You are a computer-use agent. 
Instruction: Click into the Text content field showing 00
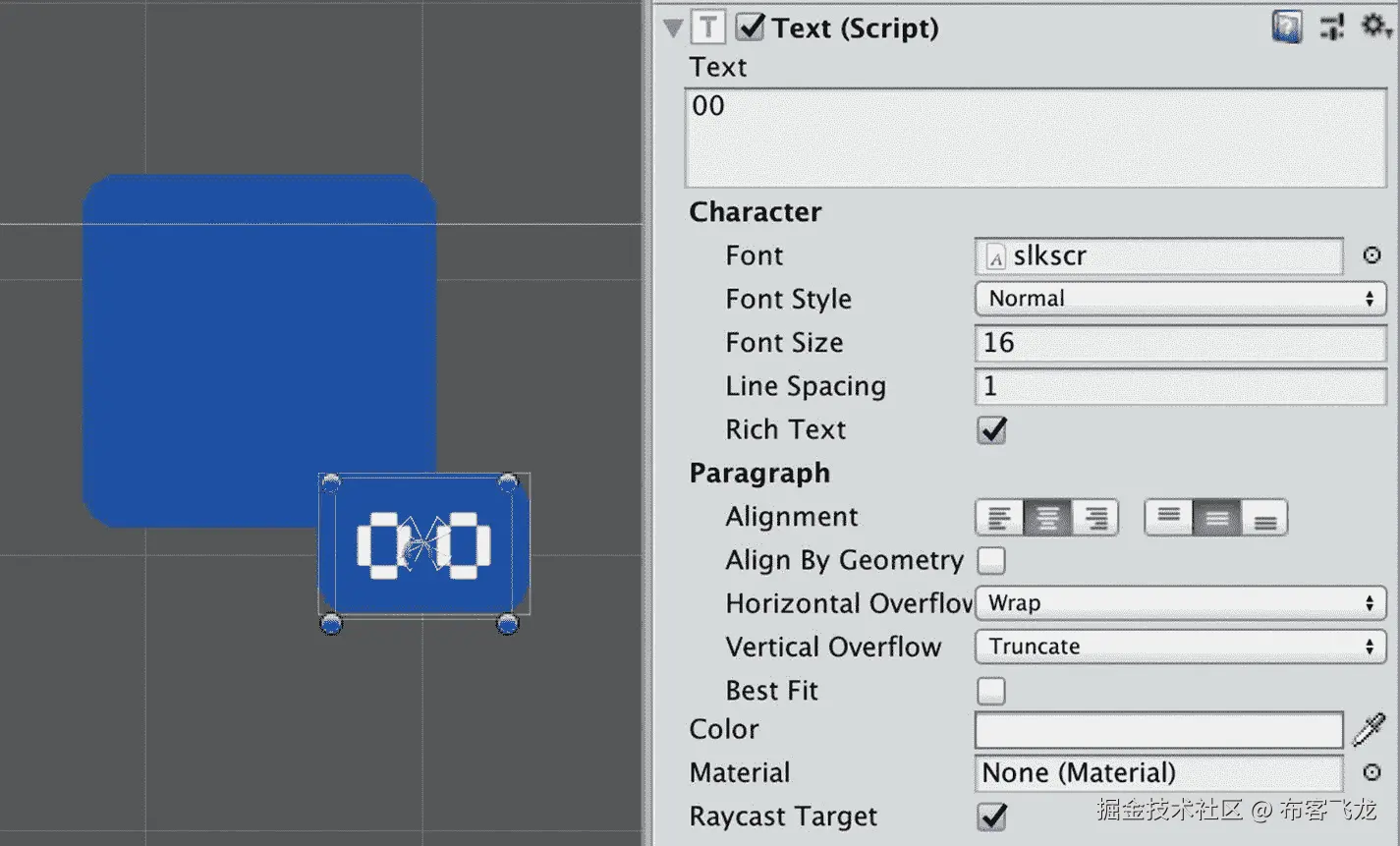coord(1036,138)
